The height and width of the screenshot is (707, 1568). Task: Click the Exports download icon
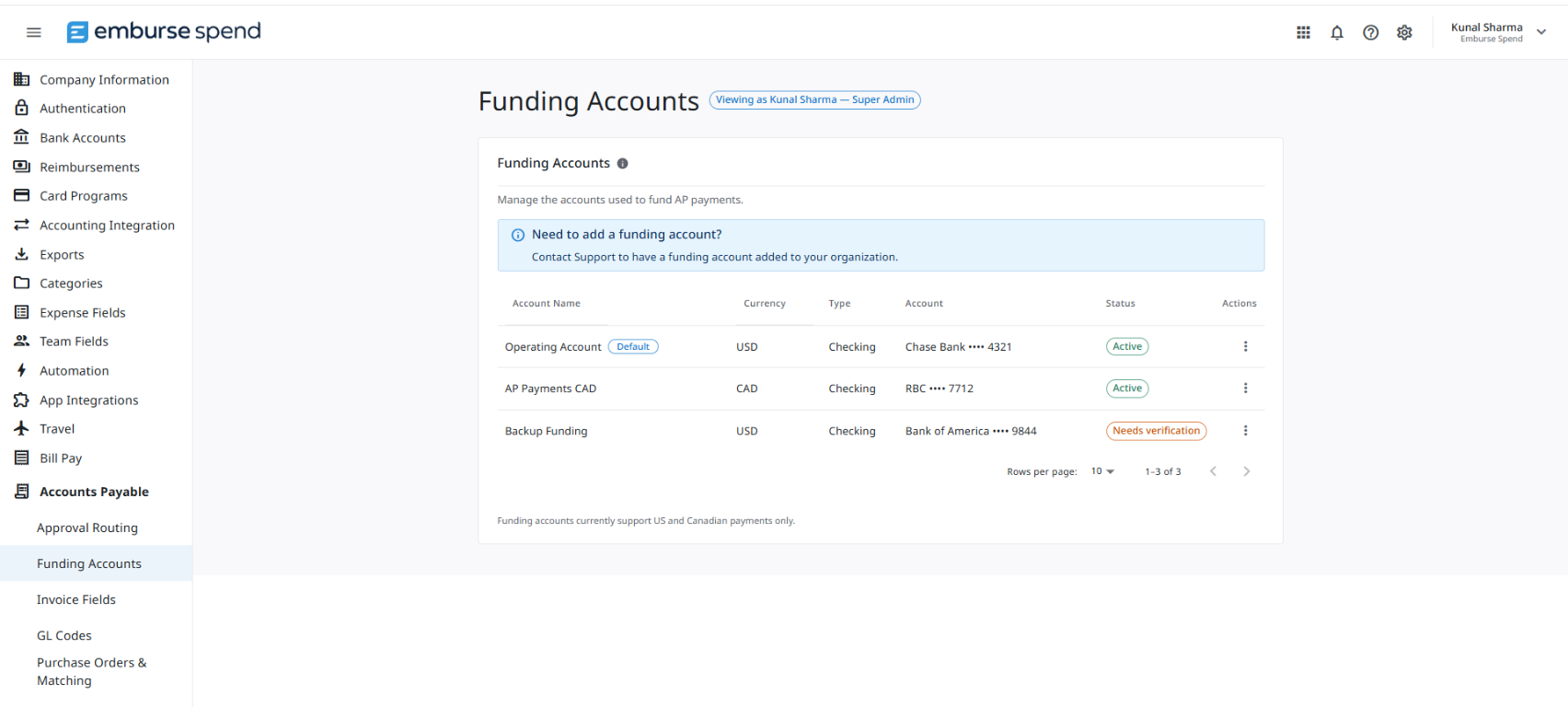[21, 254]
